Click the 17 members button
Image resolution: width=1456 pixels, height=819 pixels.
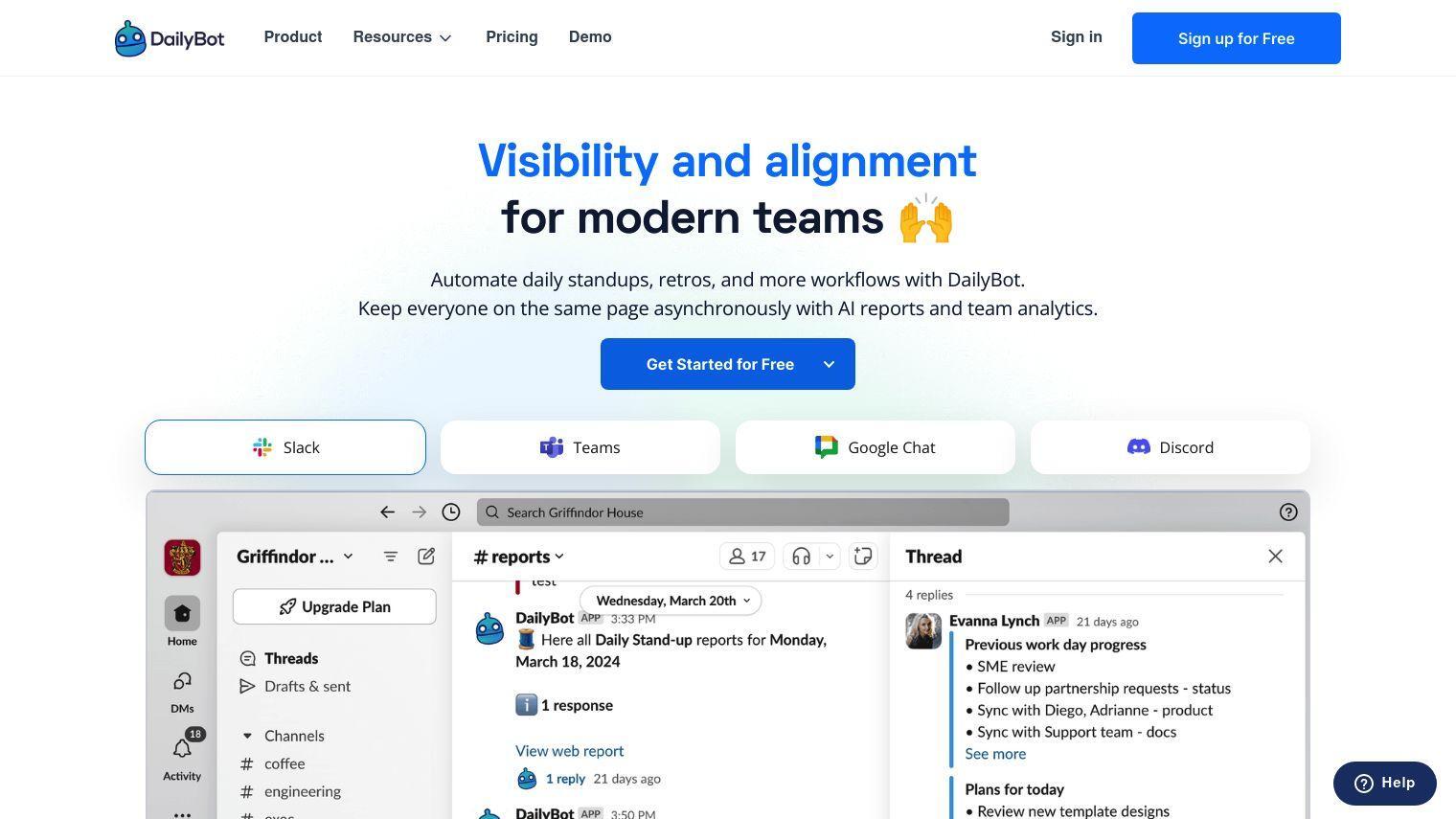[x=747, y=557]
